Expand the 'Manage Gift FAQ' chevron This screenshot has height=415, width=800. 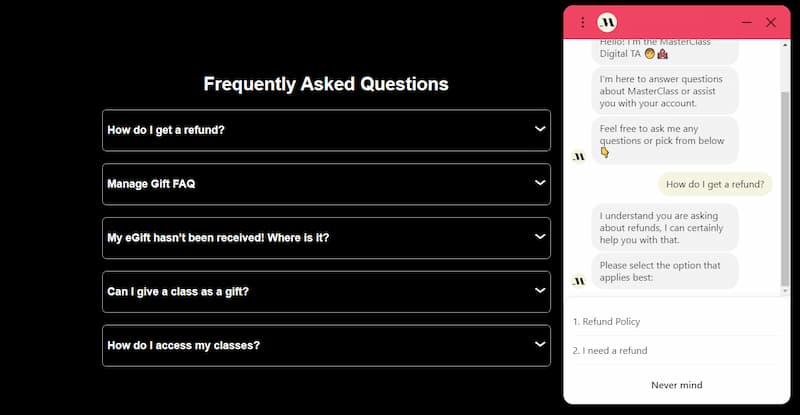point(540,183)
